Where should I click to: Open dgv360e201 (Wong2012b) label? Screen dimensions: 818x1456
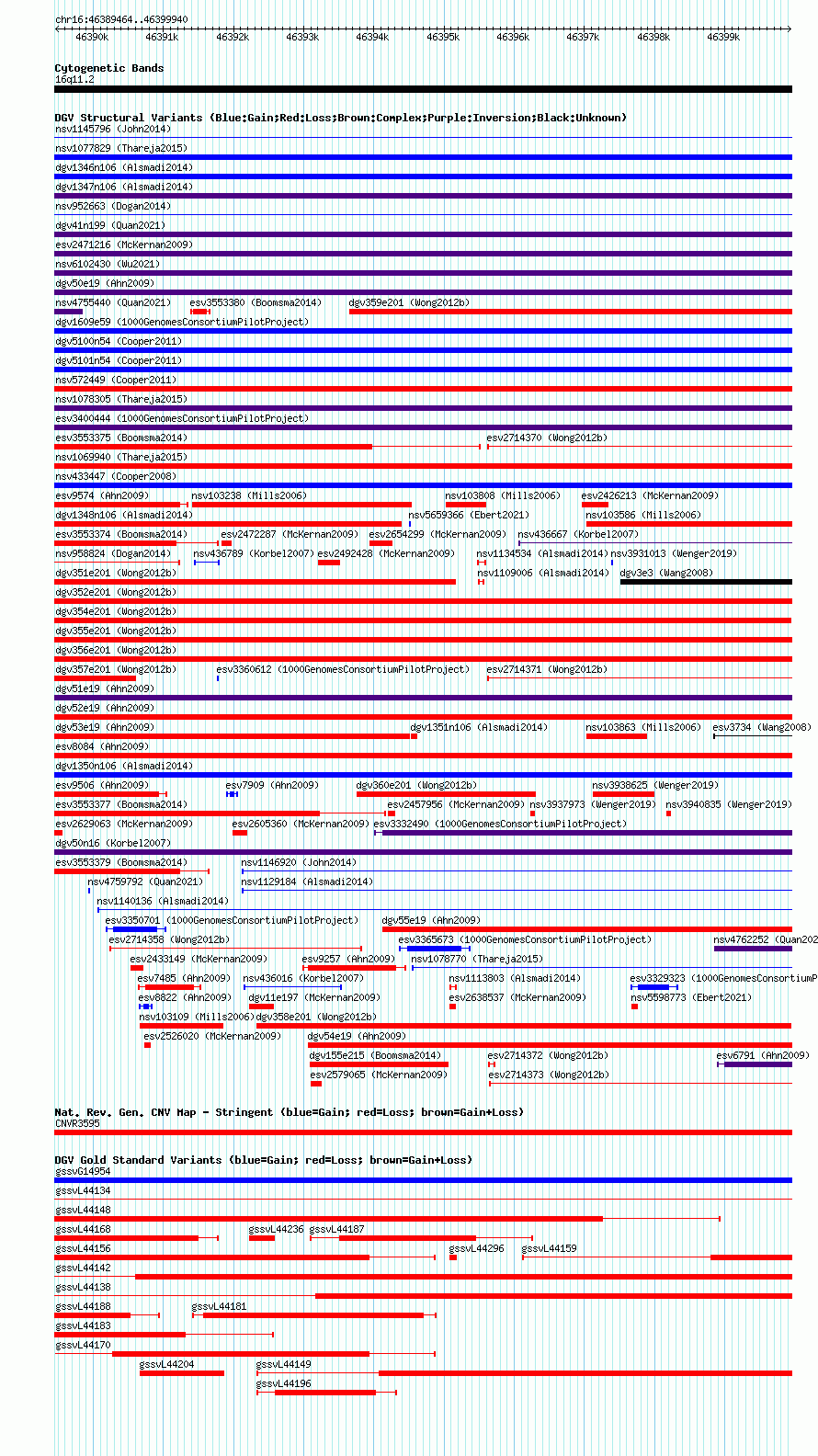point(416,785)
